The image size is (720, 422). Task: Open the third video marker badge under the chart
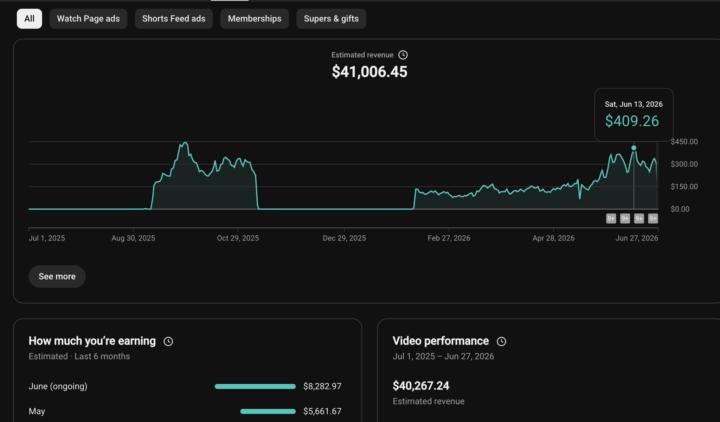tap(639, 219)
